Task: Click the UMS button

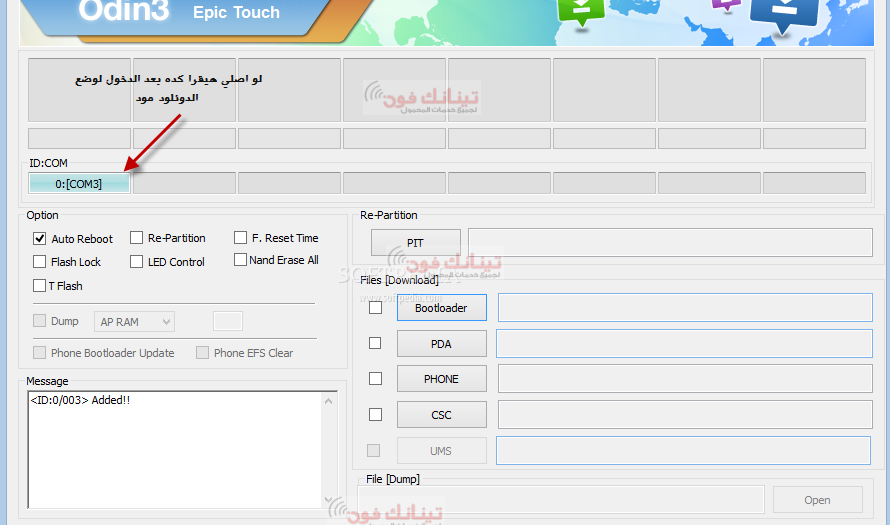Action: pos(442,451)
